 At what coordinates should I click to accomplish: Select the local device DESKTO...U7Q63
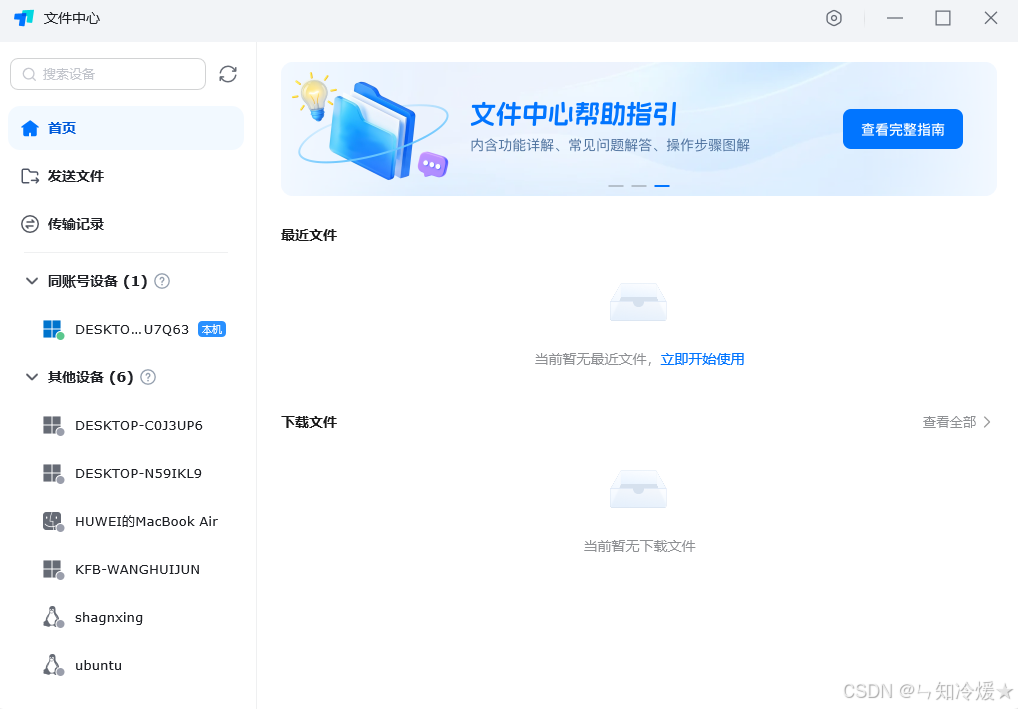coord(131,329)
